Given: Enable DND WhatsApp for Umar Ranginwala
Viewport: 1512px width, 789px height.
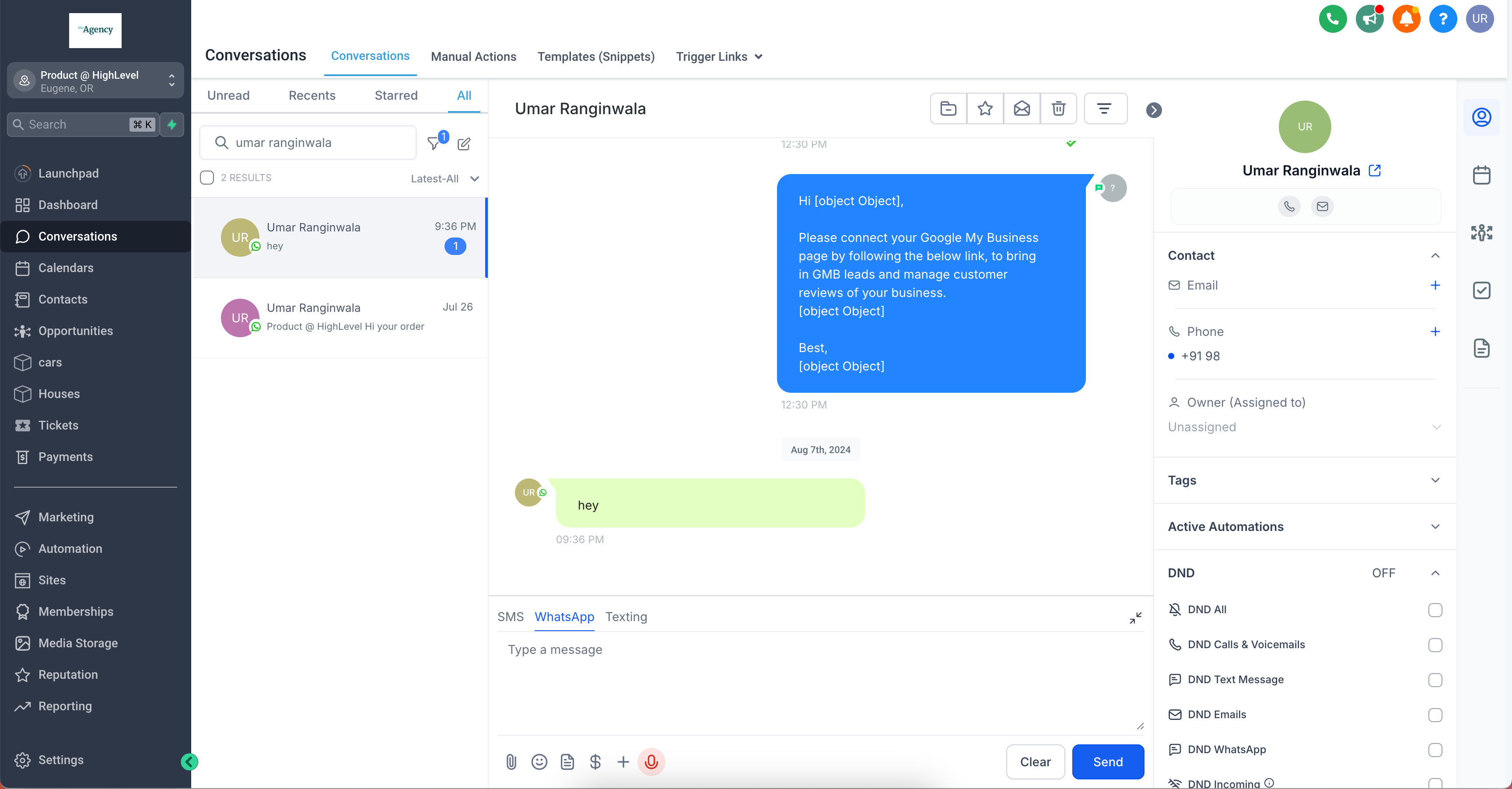Looking at the screenshot, I should (x=1435, y=749).
